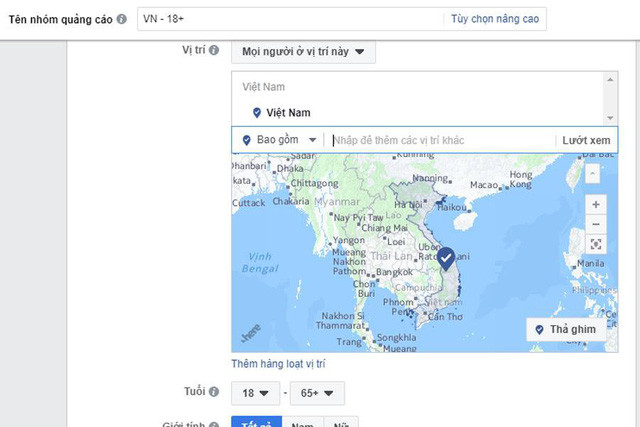Image resolution: width=640 pixels, height=427 pixels.
Task: Click the location search input field
Action: pyautogui.click(x=440, y=141)
